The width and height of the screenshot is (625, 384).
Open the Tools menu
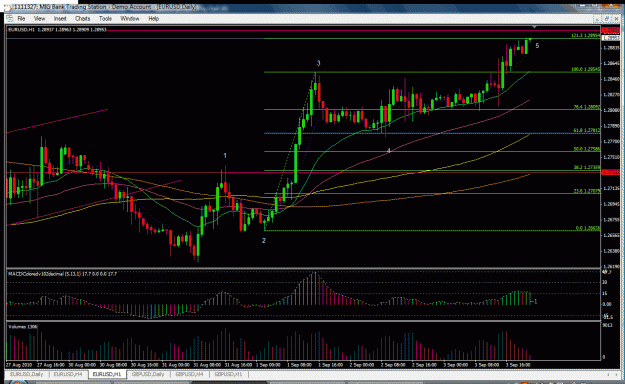(105, 18)
